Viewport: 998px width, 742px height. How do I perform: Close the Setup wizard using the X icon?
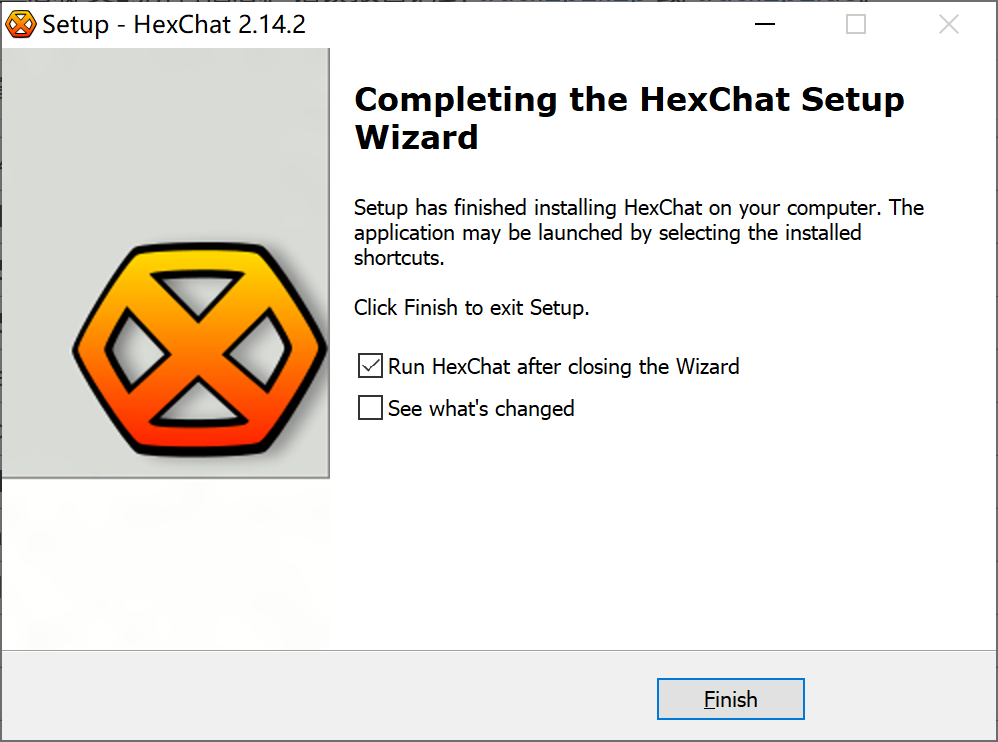coord(948,24)
